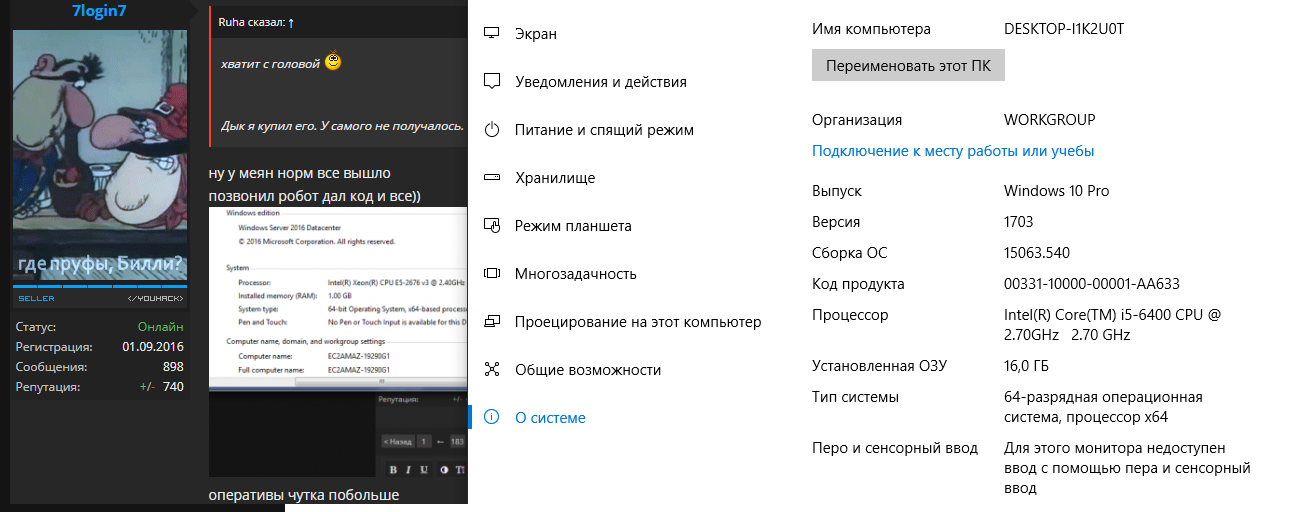The height and width of the screenshot is (512, 1312).
Task: Click Назад button in embedded pagination
Action: pos(397,441)
